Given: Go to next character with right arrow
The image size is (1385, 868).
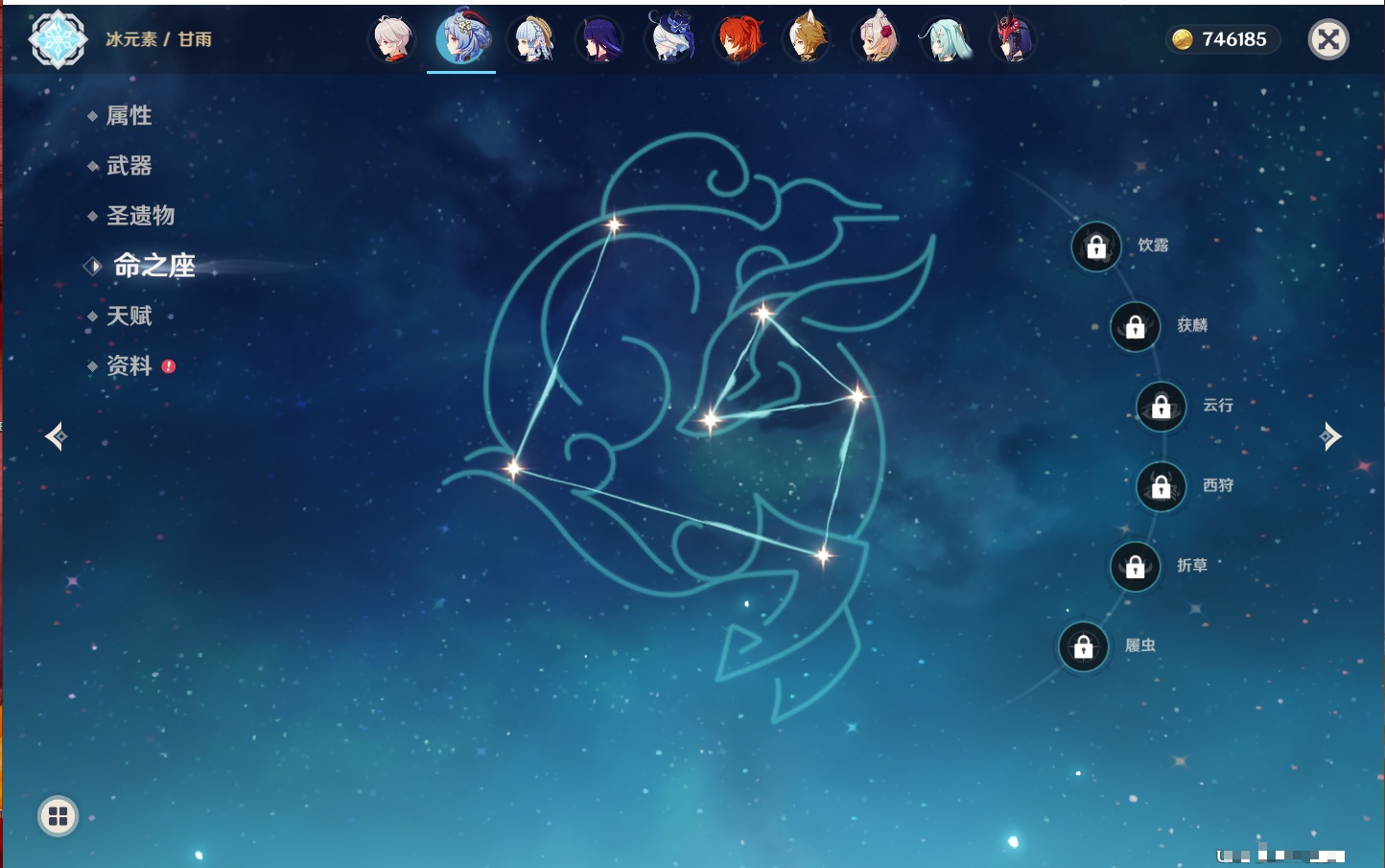Looking at the screenshot, I should tap(1330, 436).
